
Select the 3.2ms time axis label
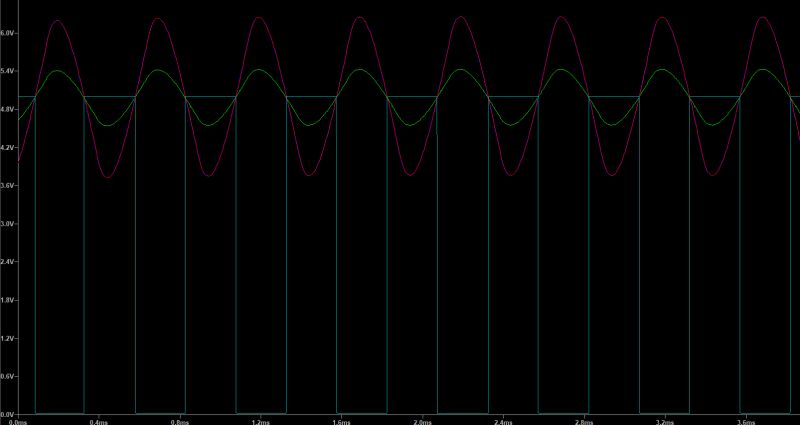[x=665, y=422]
